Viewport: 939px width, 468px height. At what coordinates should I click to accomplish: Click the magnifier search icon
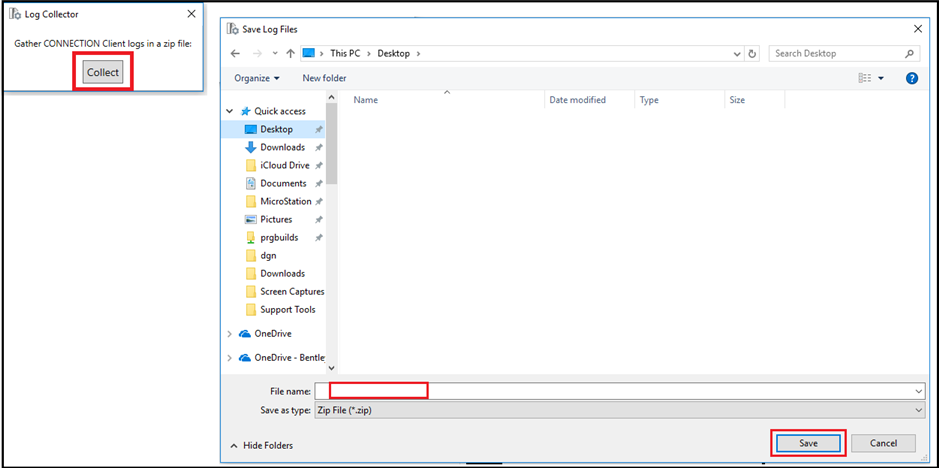tap(909, 53)
